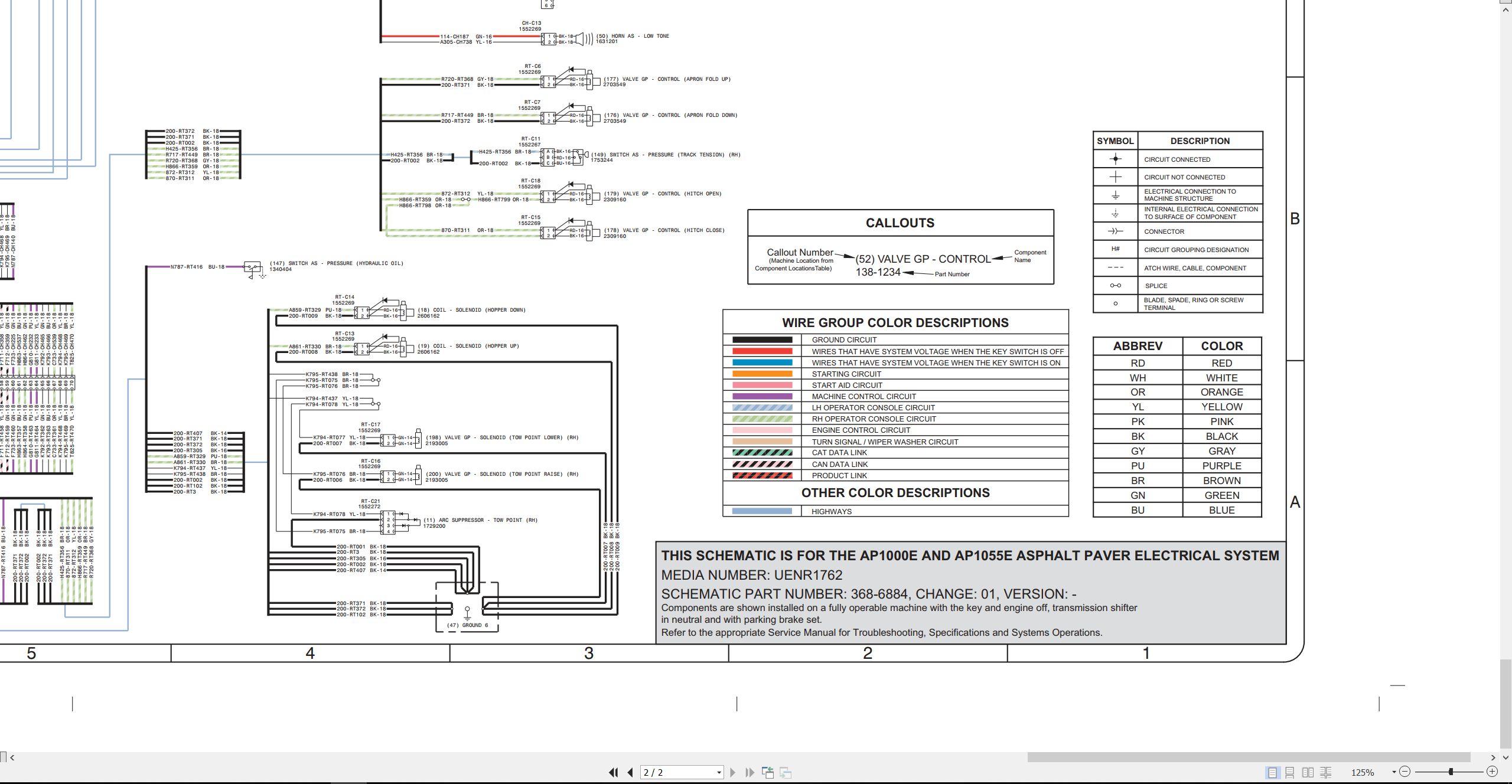The width and height of the screenshot is (1512, 784).
Task: Go to the next page
Action: coord(733,772)
